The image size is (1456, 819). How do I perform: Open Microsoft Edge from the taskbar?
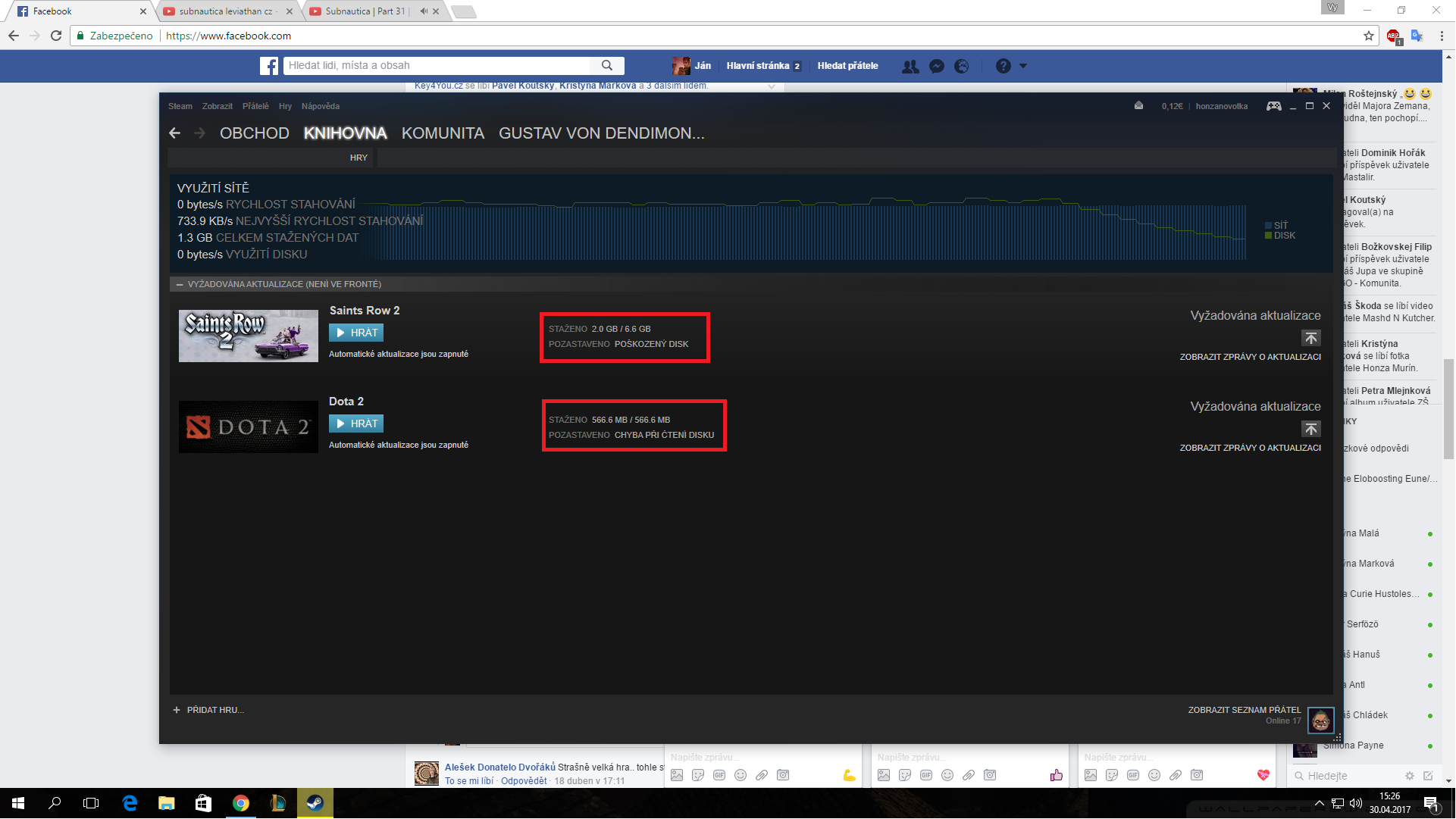tap(130, 803)
